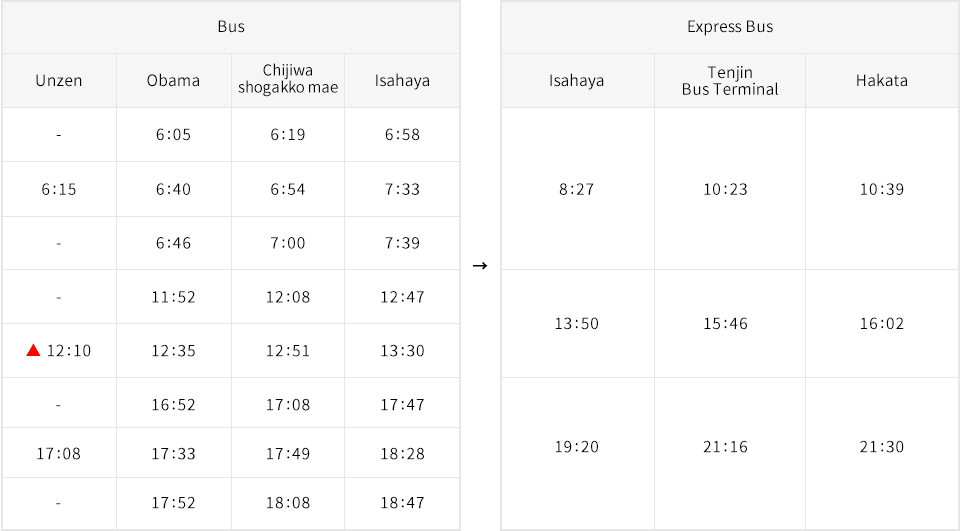This screenshot has height=531, width=960.
Task: Select the Obama column header
Action: click(x=173, y=80)
